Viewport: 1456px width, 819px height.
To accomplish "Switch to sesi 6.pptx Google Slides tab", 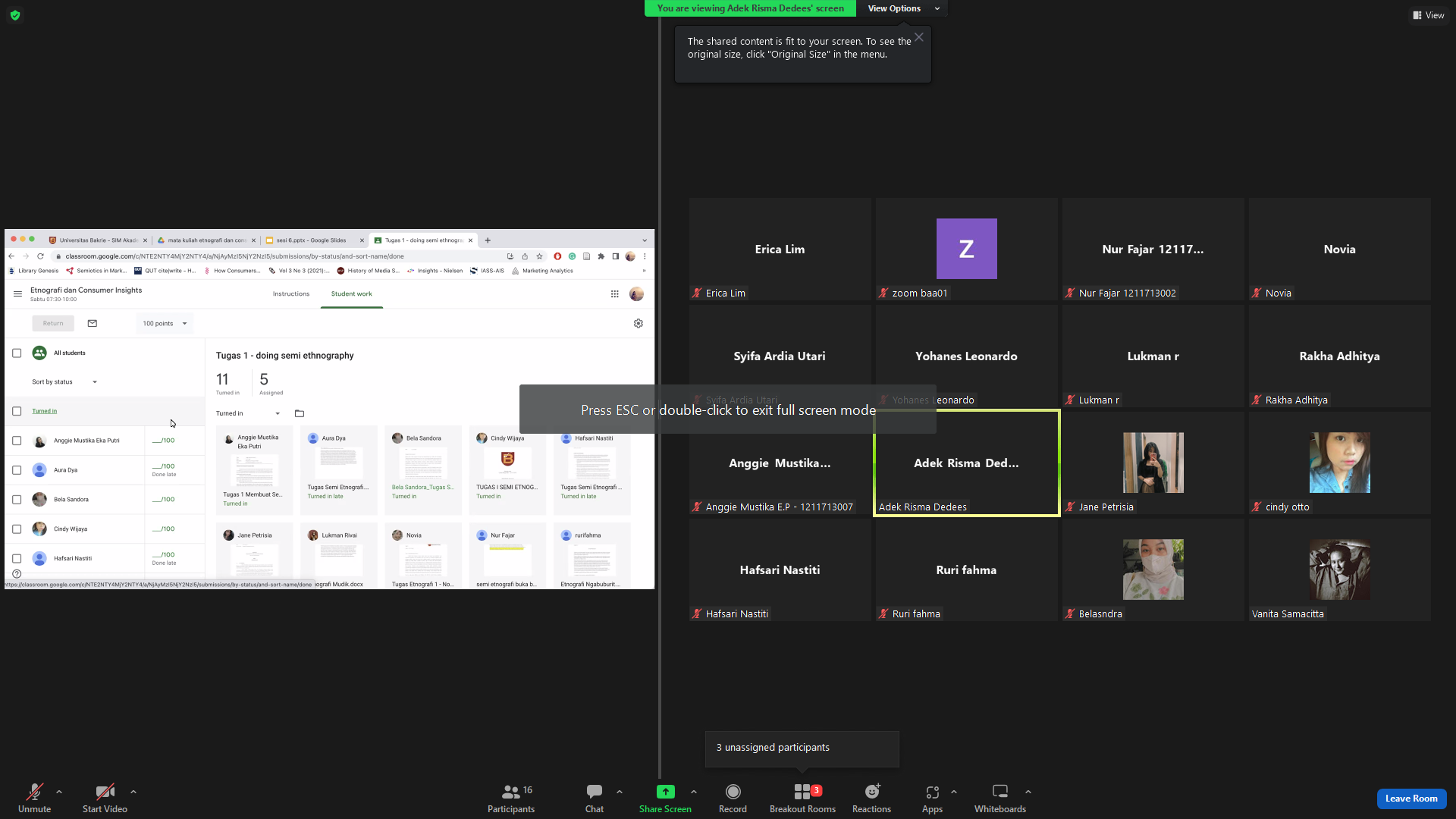I will pos(315,240).
